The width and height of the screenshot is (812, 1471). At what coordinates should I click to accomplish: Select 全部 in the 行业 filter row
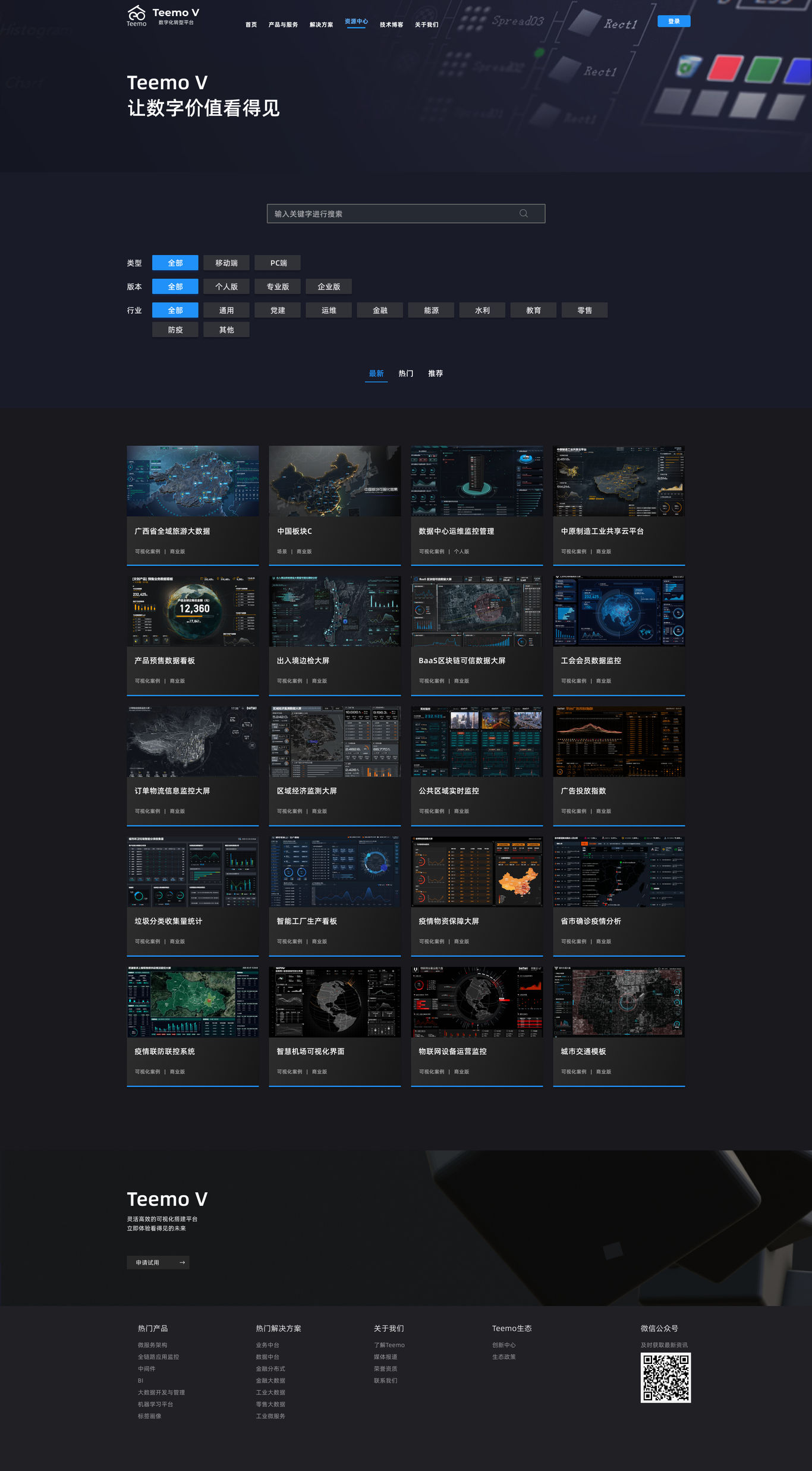coord(175,310)
